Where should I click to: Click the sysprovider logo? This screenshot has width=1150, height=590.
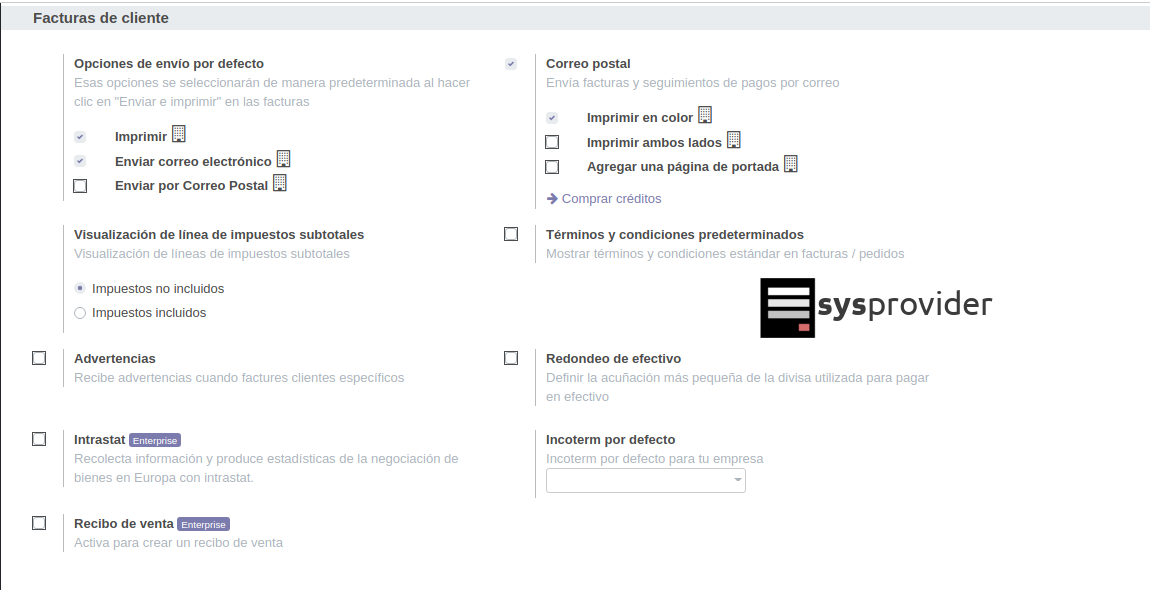pos(875,307)
